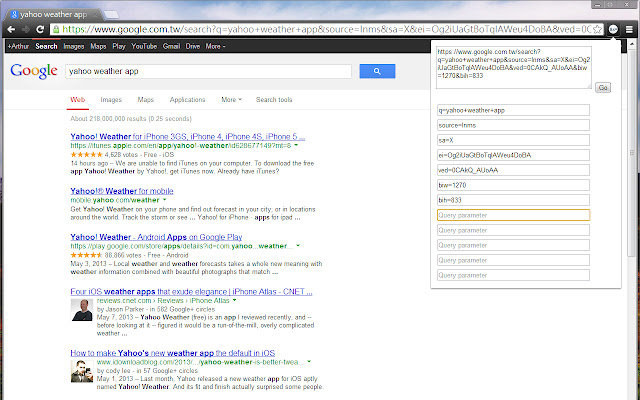The height and width of the screenshot is (400, 640).
Task: Edit the ved=0CAkQ_AUoAA parameter field
Action: tap(513, 170)
